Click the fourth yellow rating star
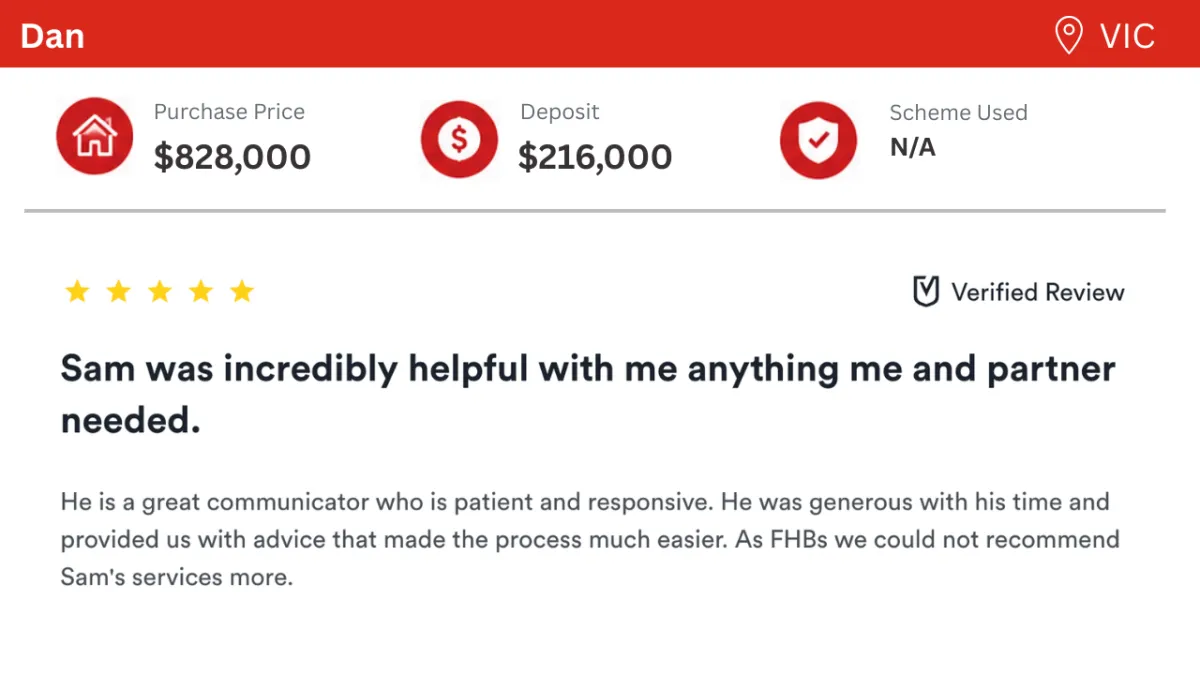 201,292
